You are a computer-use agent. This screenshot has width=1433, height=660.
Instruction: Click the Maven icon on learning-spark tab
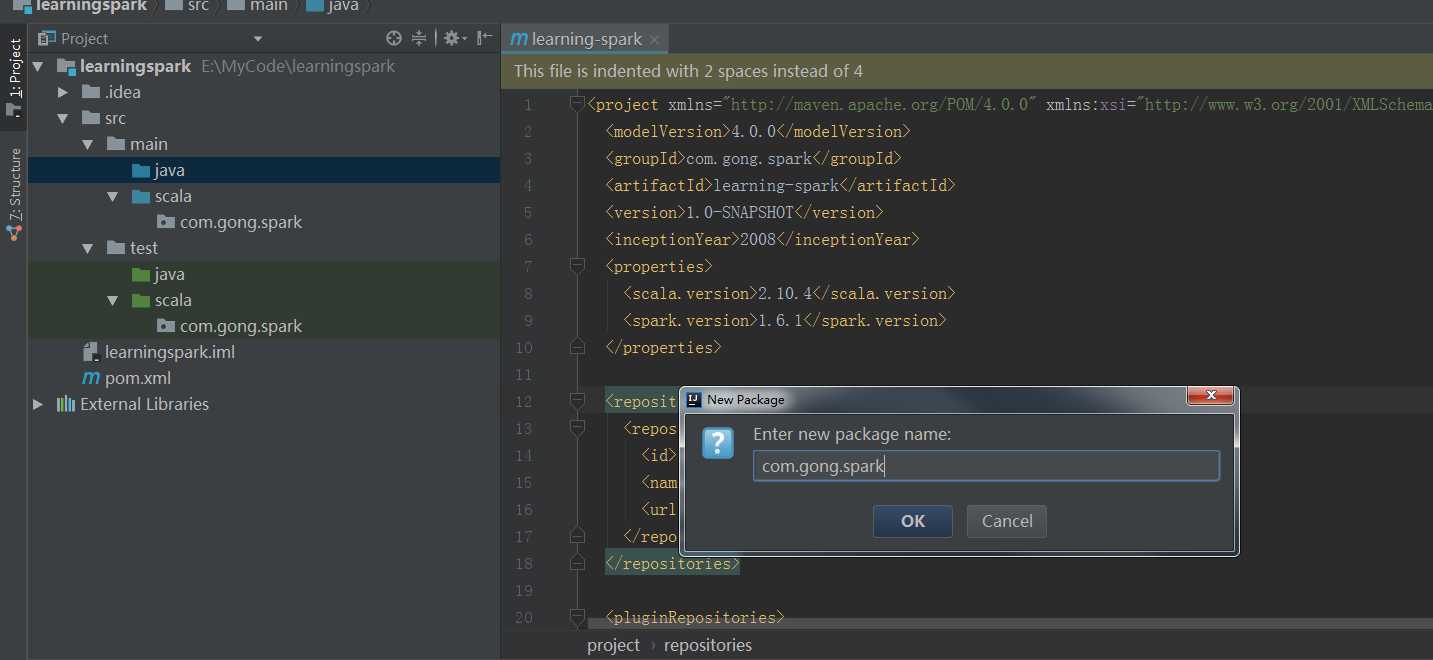(518, 39)
